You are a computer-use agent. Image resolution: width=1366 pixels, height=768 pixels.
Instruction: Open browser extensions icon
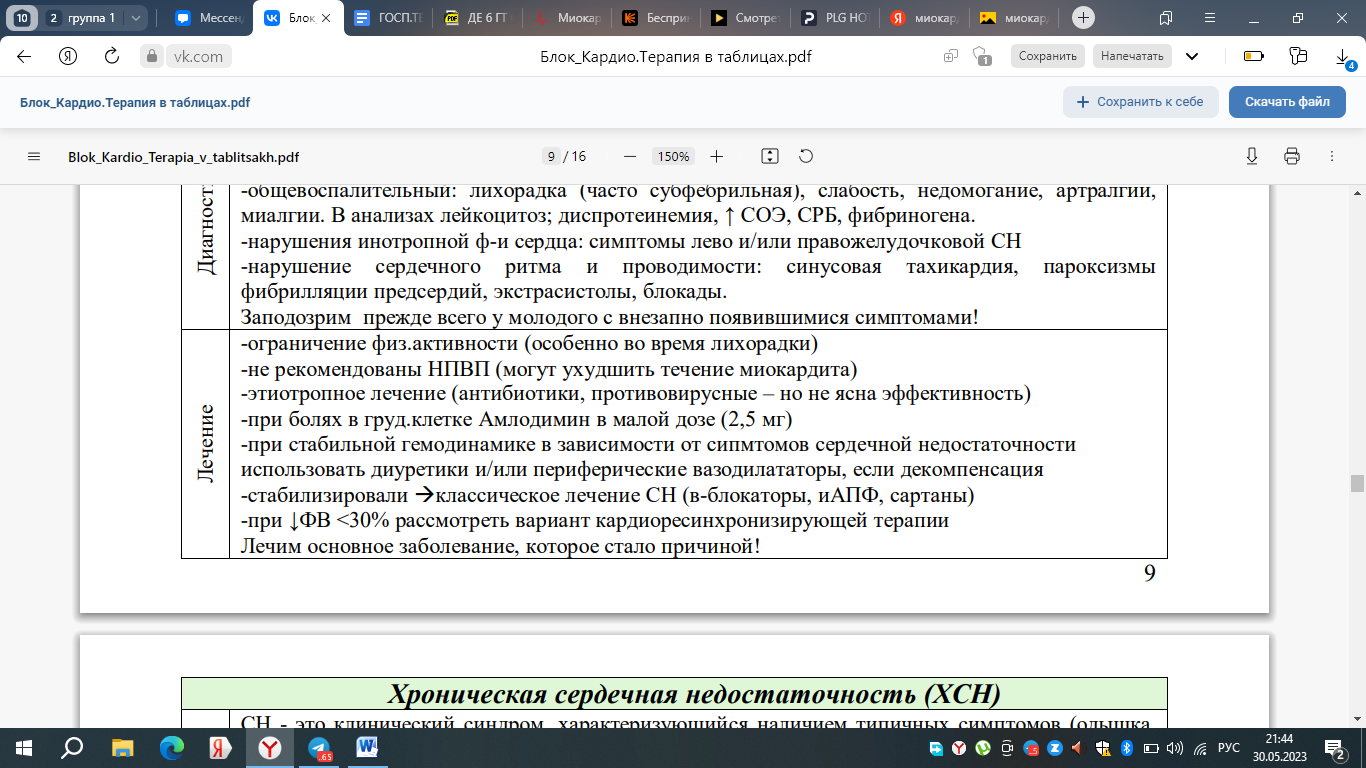tap(1298, 56)
